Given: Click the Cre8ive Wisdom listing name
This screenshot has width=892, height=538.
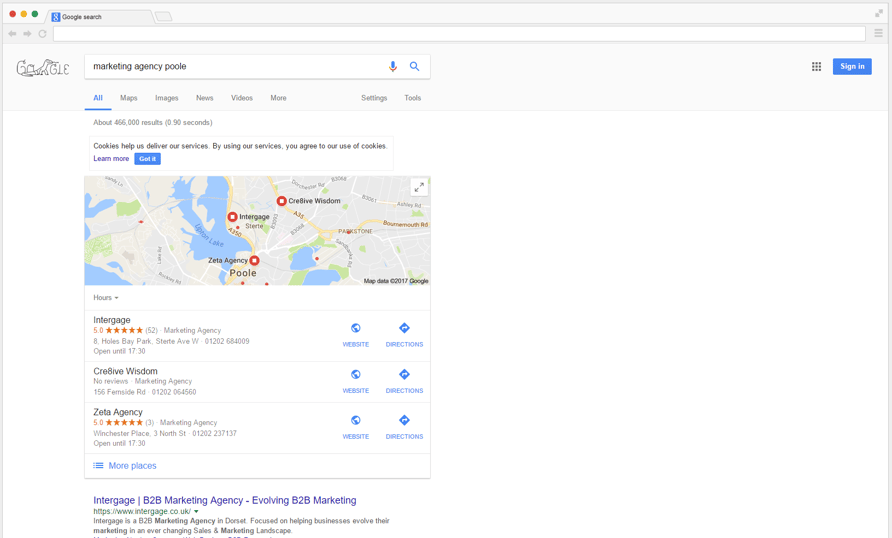Looking at the screenshot, I should point(125,371).
